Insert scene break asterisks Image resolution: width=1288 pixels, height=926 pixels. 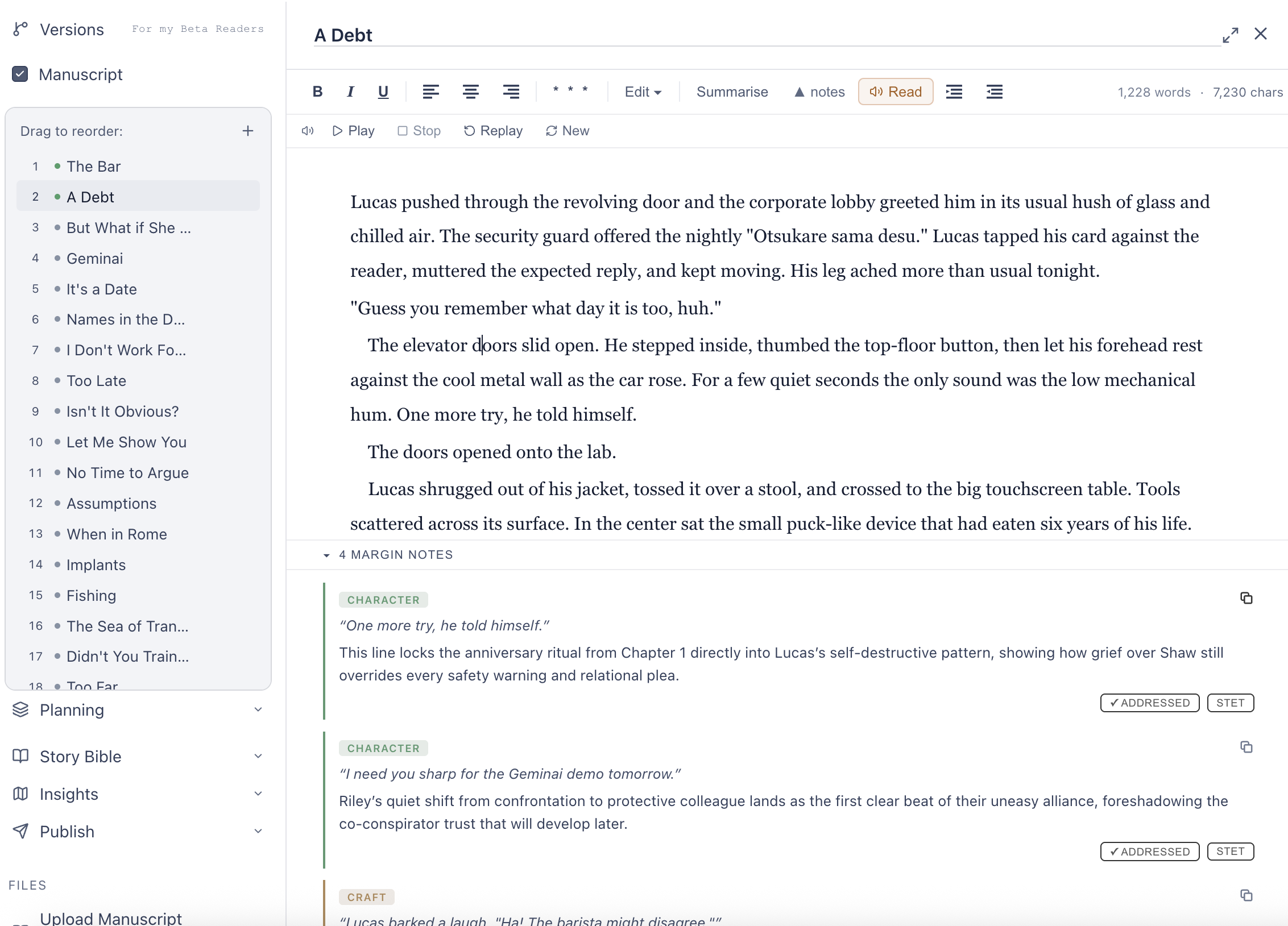pyautogui.click(x=570, y=91)
